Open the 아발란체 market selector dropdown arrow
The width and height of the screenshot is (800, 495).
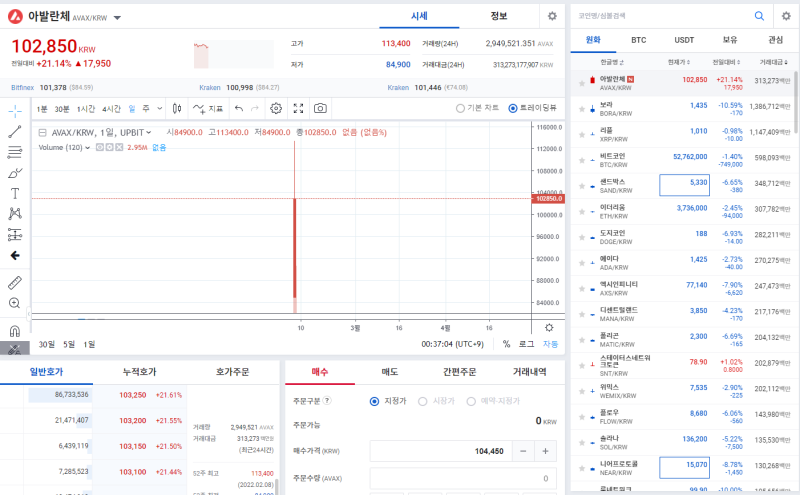click(117, 18)
